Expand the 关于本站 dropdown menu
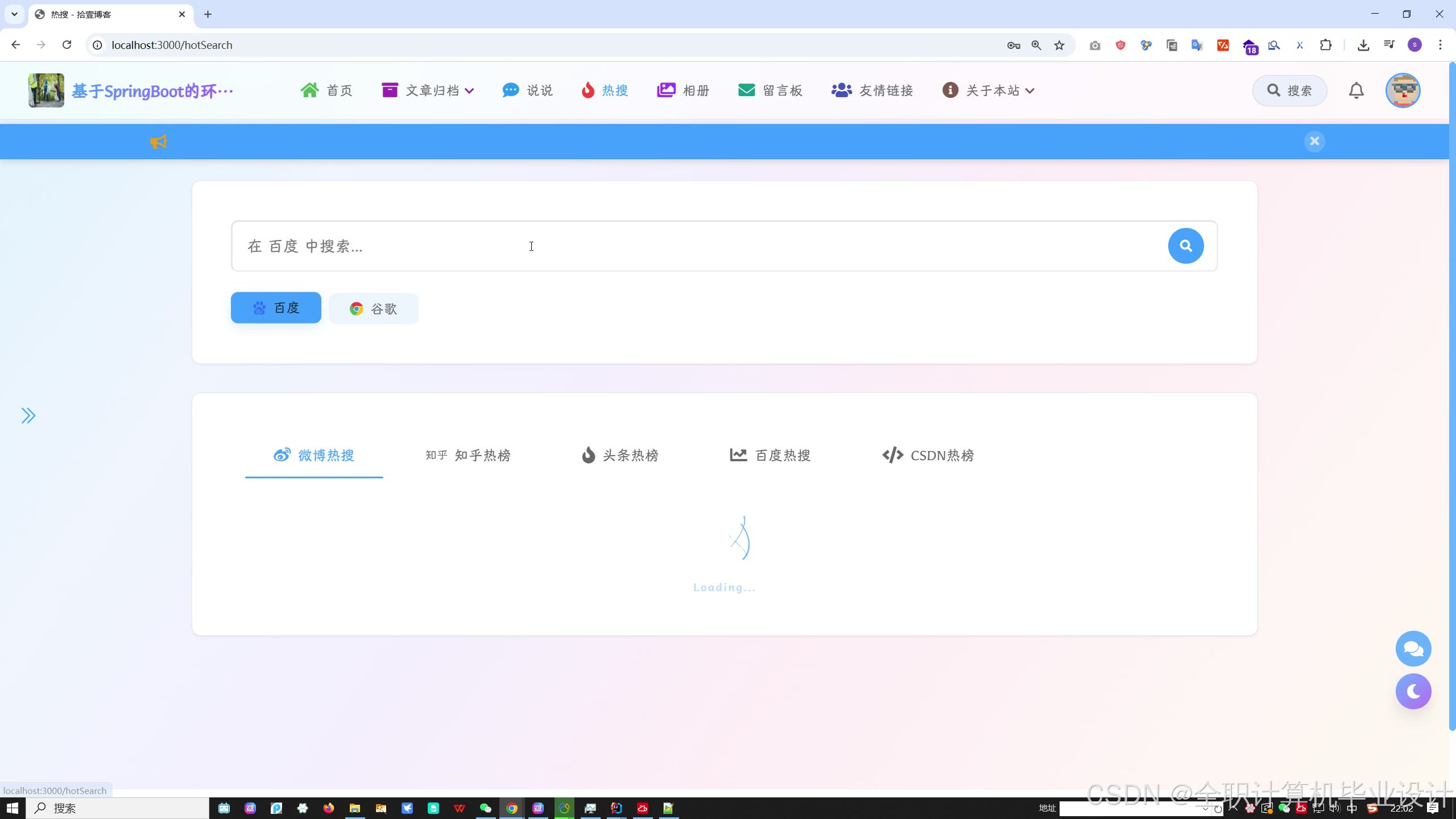This screenshot has height=819, width=1456. tap(988, 90)
